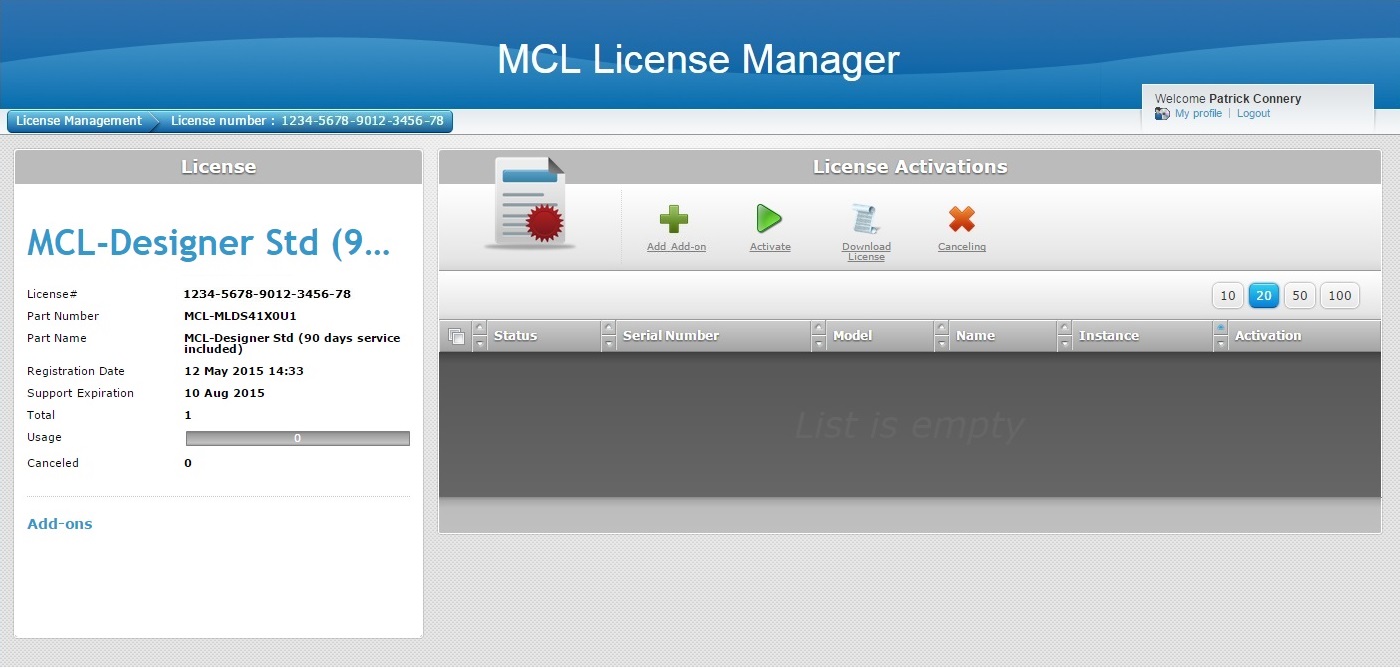The height and width of the screenshot is (668, 1400).
Task: Click the License panel heading
Action: pyautogui.click(x=219, y=167)
